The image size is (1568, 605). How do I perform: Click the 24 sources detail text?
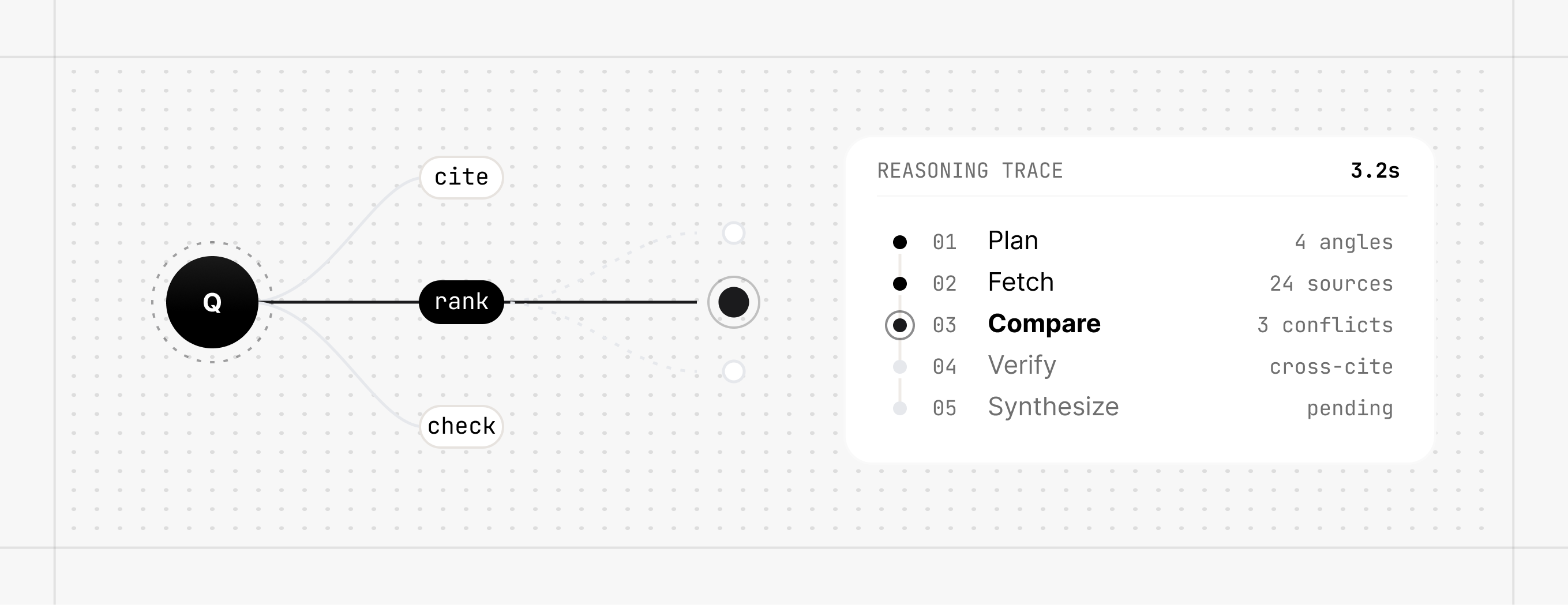pyautogui.click(x=1331, y=284)
